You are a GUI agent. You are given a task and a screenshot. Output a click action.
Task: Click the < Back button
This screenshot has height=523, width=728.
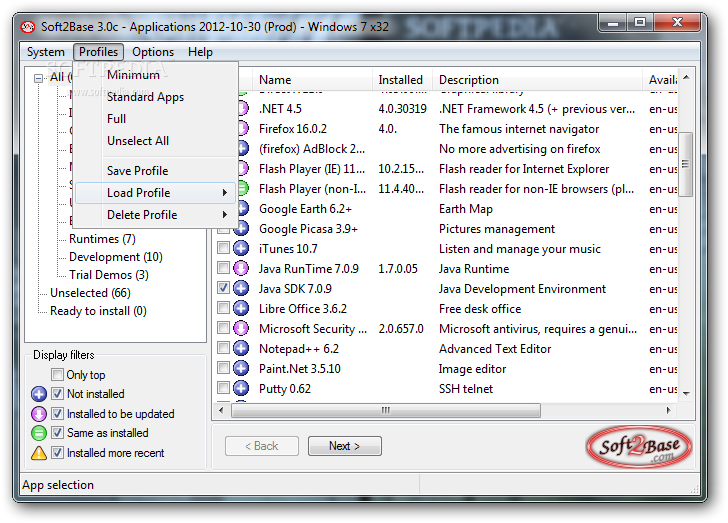262,446
